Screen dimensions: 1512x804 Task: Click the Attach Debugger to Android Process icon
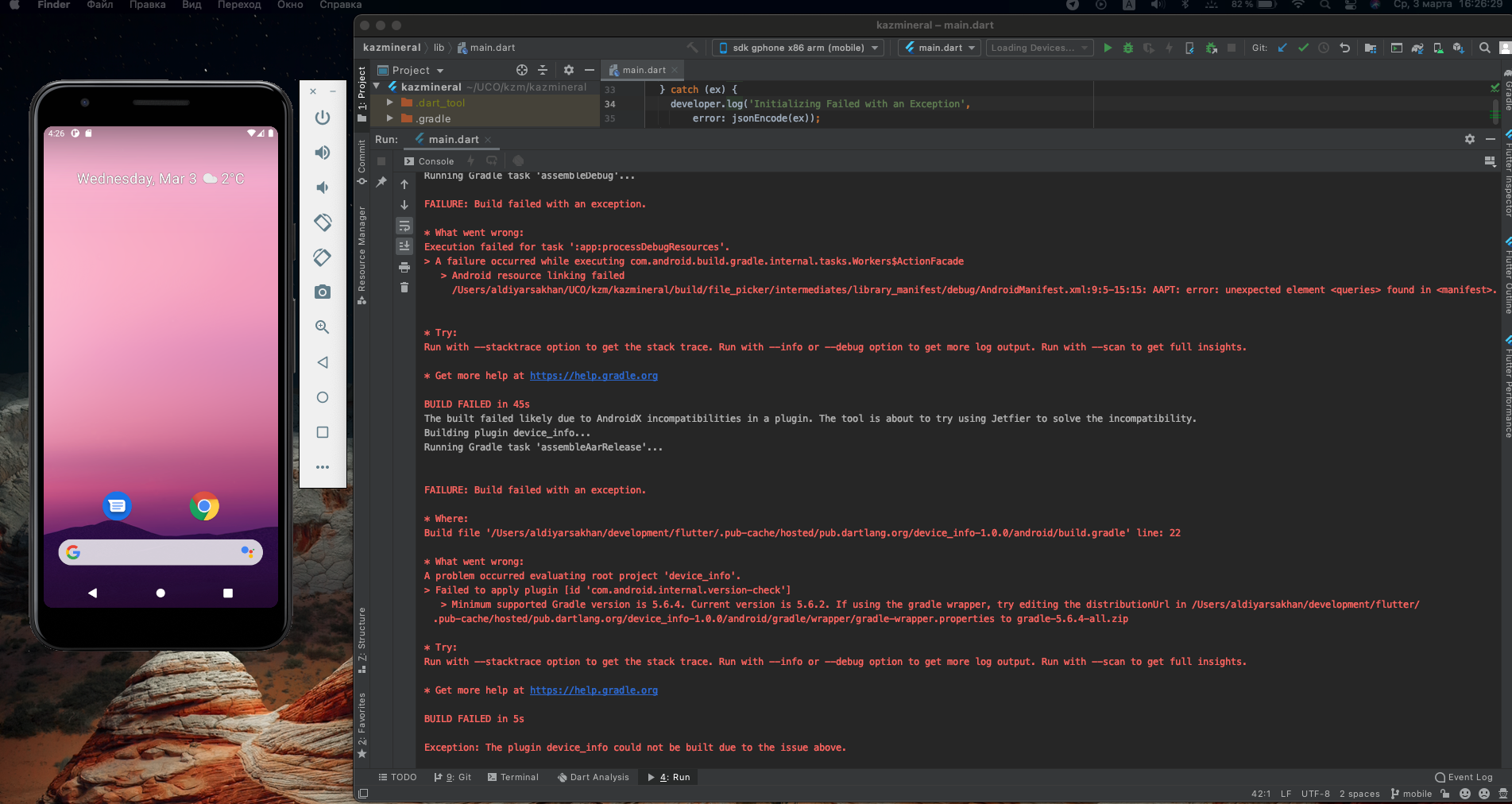1212,48
